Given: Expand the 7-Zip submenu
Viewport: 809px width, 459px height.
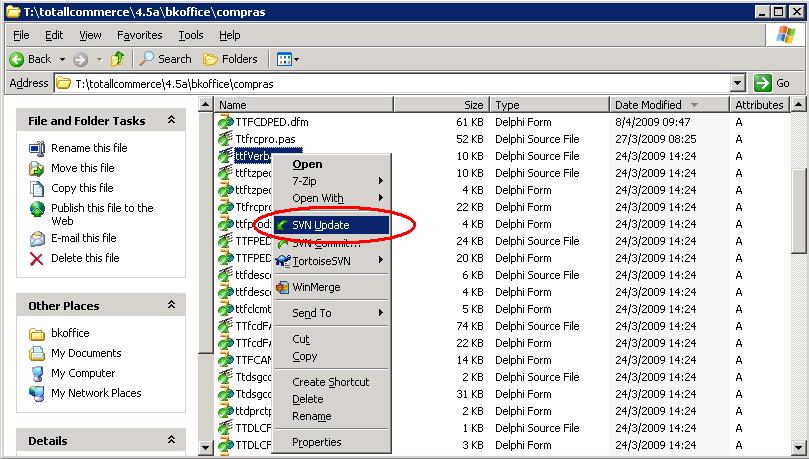Looking at the screenshot, I should click(331, 182).
